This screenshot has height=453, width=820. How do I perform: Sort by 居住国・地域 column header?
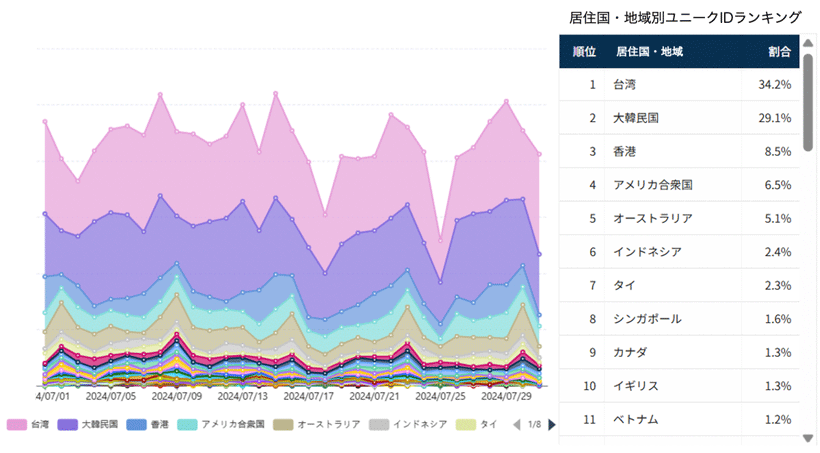pyautogui.click(x=649, y=52)
